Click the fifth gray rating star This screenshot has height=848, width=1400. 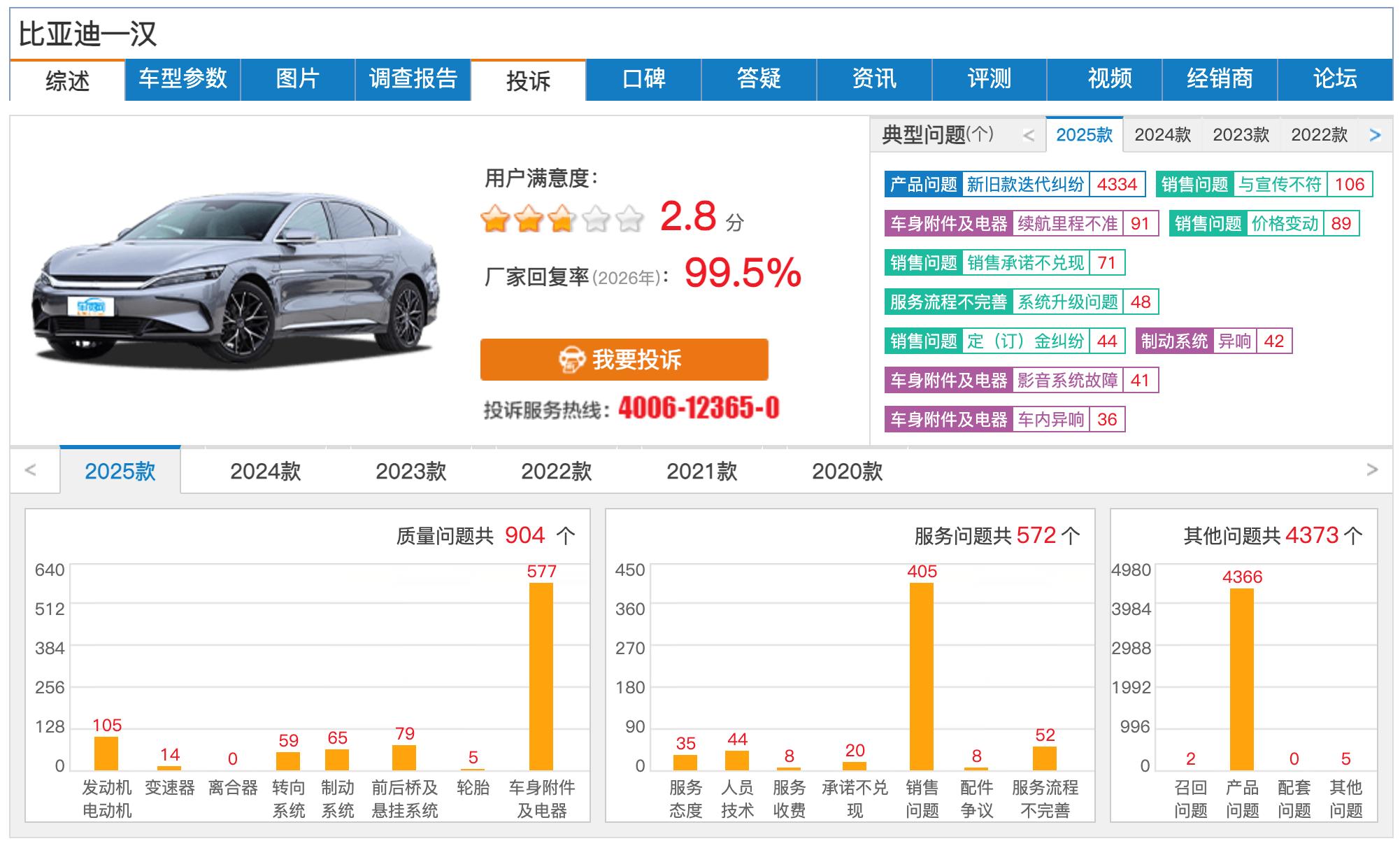[629, 219]
